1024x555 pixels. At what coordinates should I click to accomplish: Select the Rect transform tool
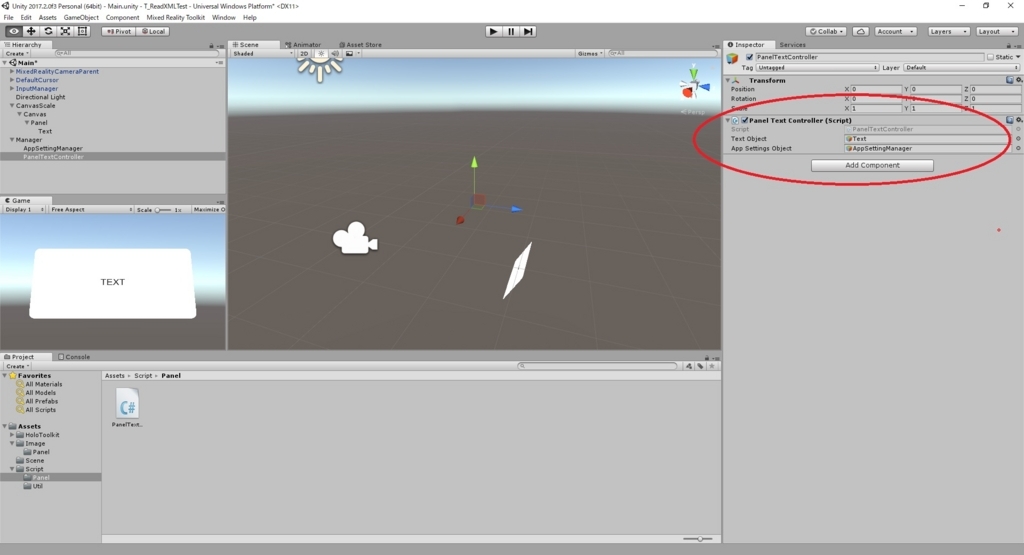coord(82,31)
